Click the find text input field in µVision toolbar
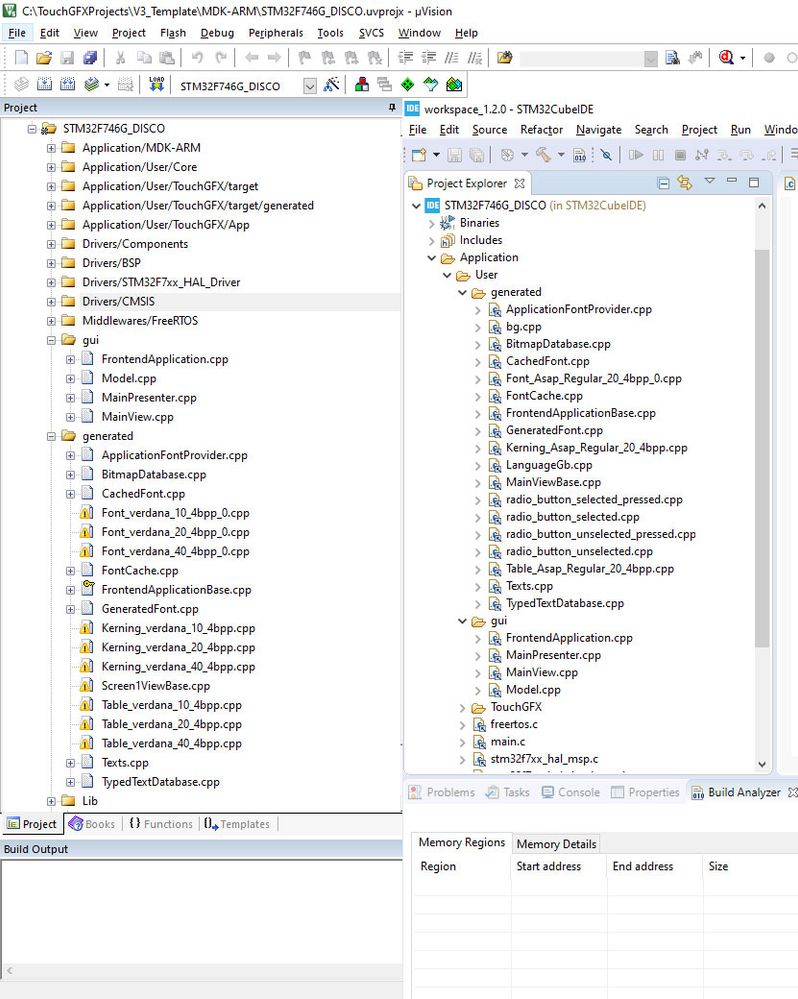 pos(582,59)
